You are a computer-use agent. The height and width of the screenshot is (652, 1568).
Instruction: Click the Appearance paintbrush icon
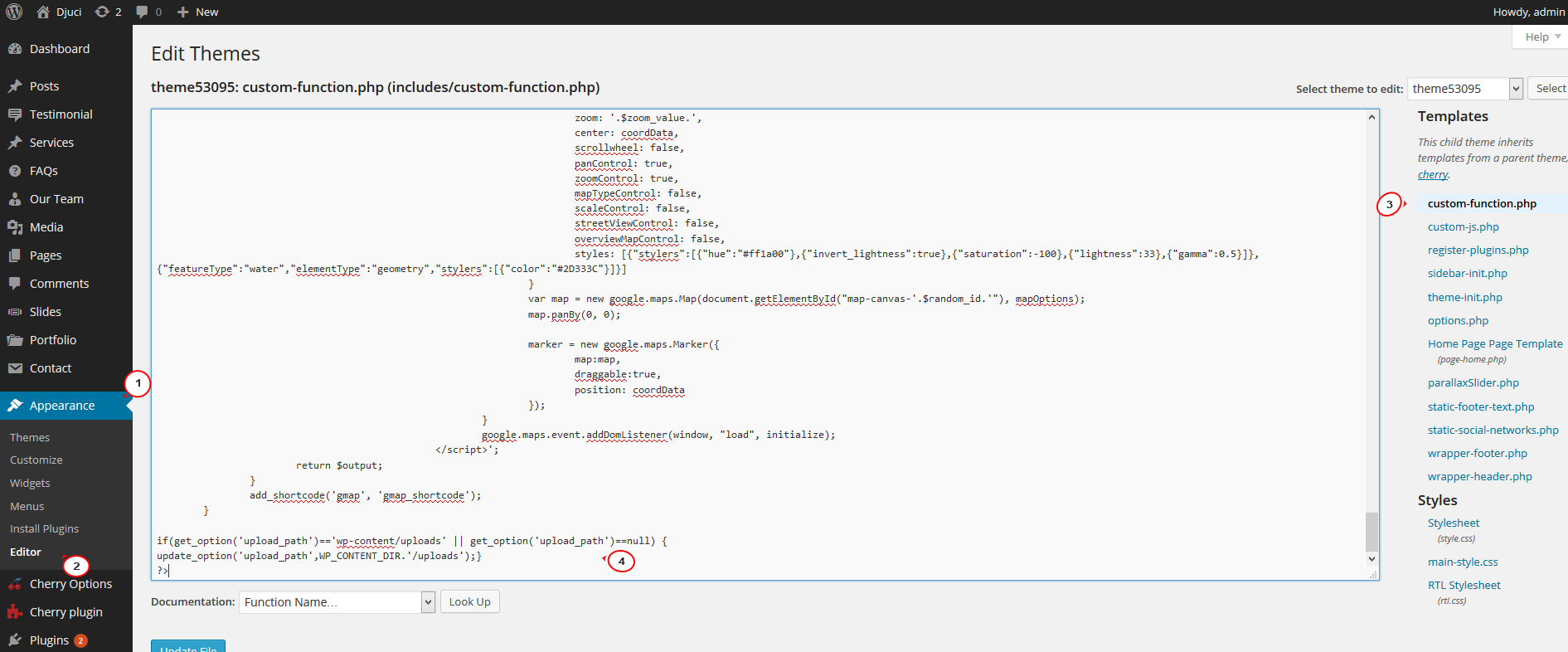[x=15, y=406]
